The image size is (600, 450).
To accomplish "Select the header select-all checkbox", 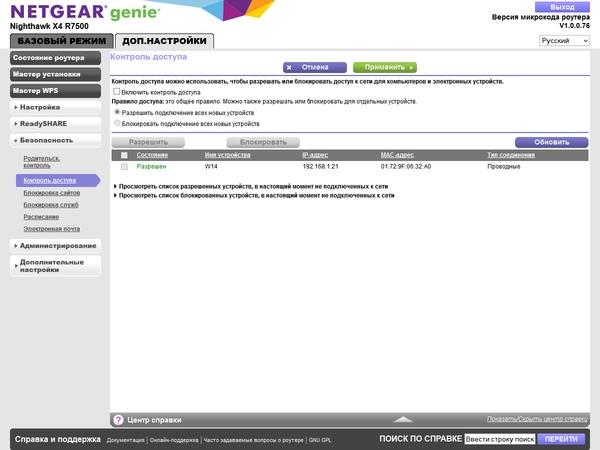I will [124, 155].
